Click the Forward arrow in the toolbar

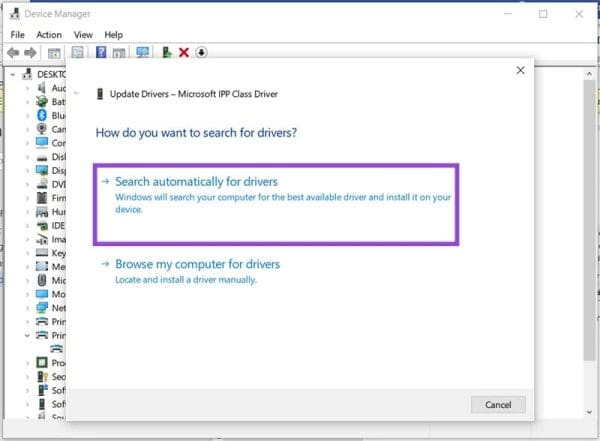(30, 52)
